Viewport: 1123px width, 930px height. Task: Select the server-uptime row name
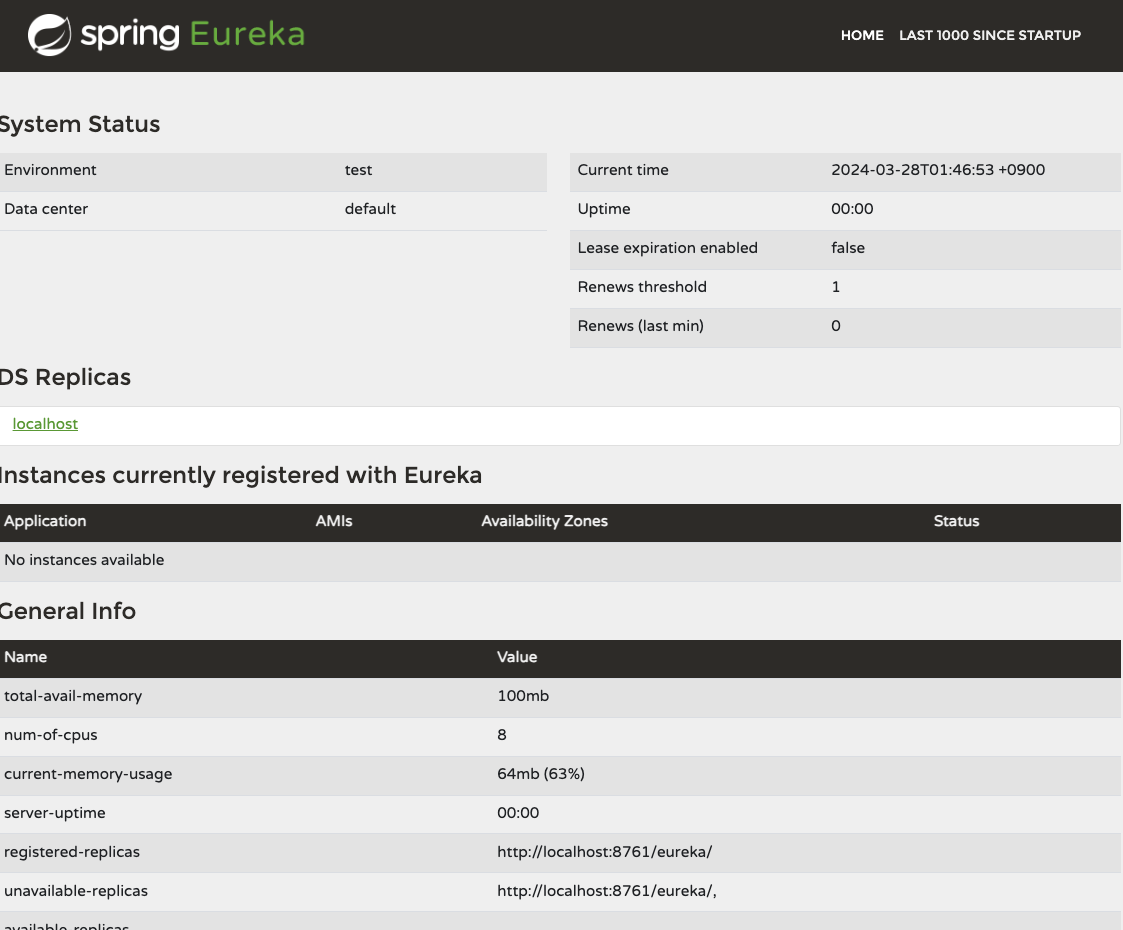pos(54,813)
